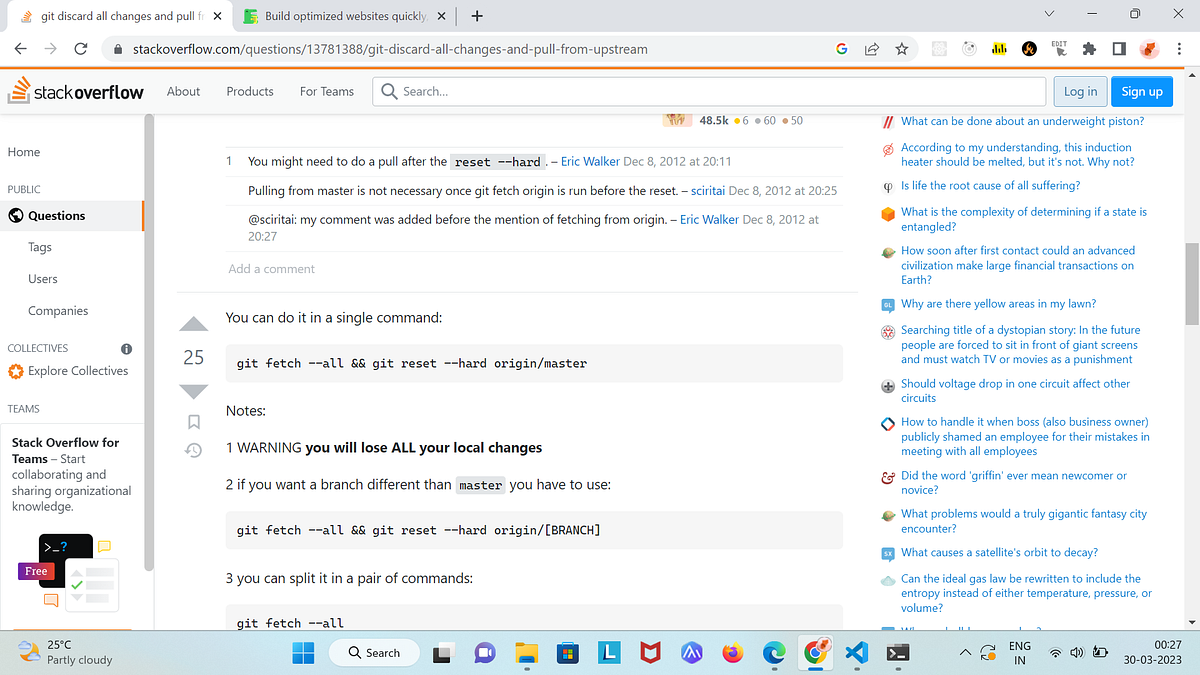Viewport: 1200px width, 675px height.
Task: Expand the system tray hidden icons
Action: (x=965, y=652)
